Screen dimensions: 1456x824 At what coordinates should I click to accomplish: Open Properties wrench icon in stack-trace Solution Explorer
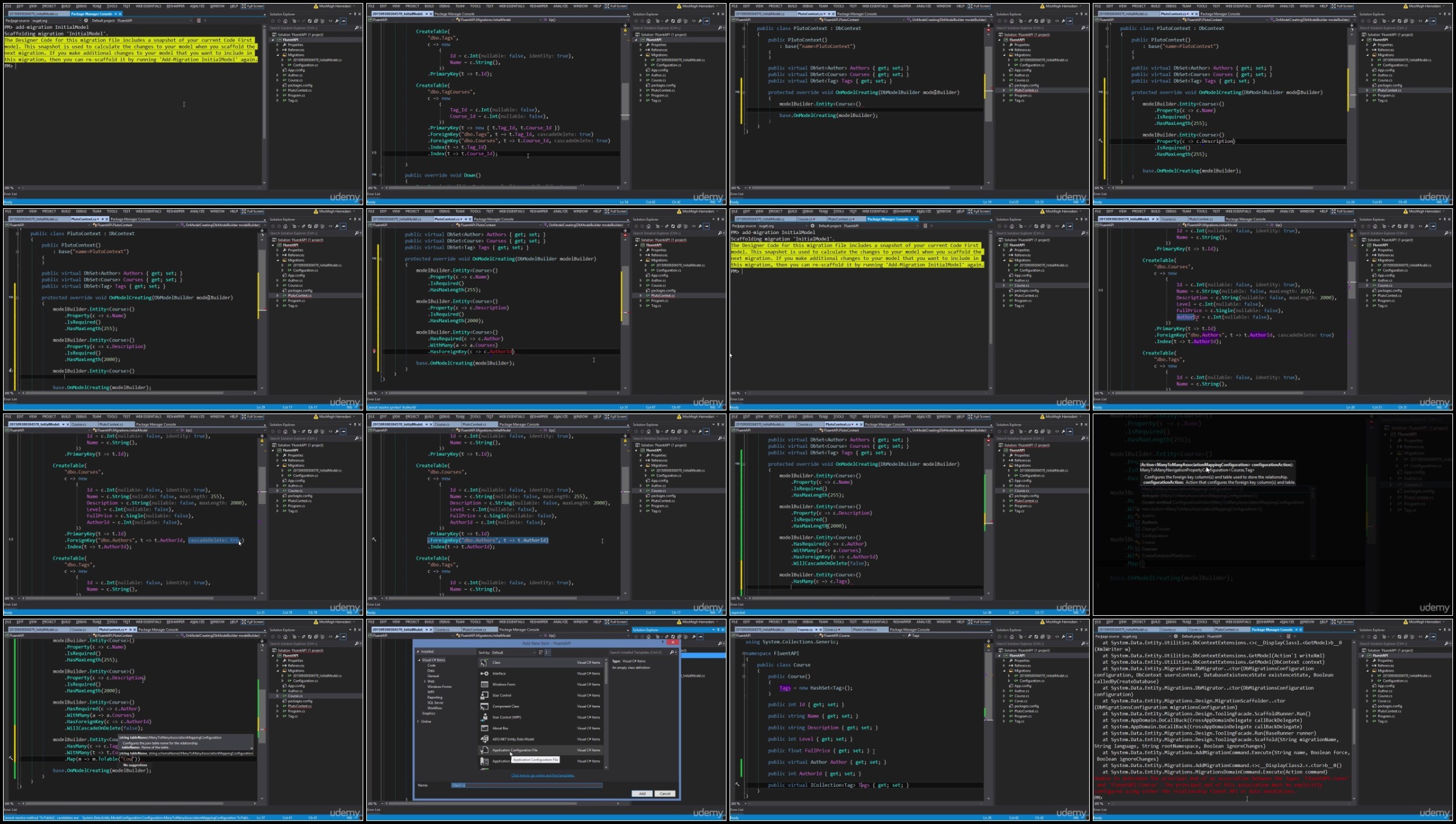(1427, 637)
